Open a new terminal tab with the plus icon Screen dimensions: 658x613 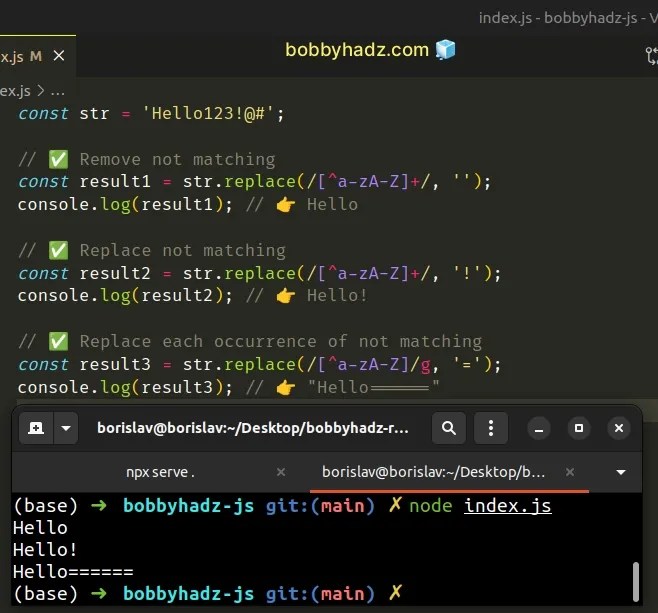(x=36, y=428)
